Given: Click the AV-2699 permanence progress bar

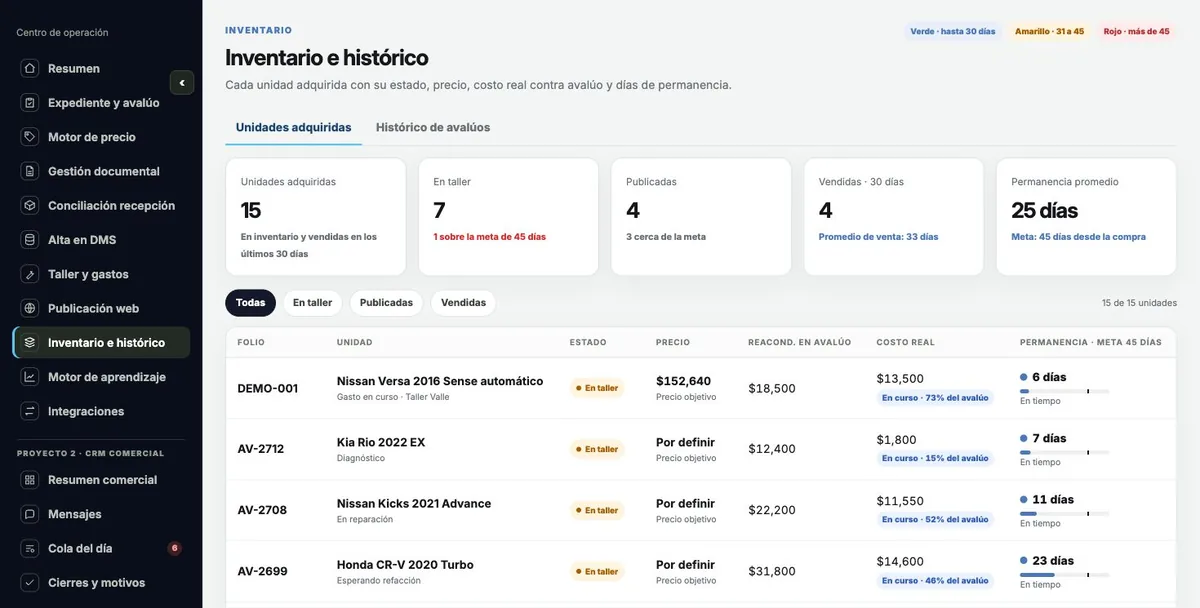Looking at the screenshot, I should (1065, 575).
